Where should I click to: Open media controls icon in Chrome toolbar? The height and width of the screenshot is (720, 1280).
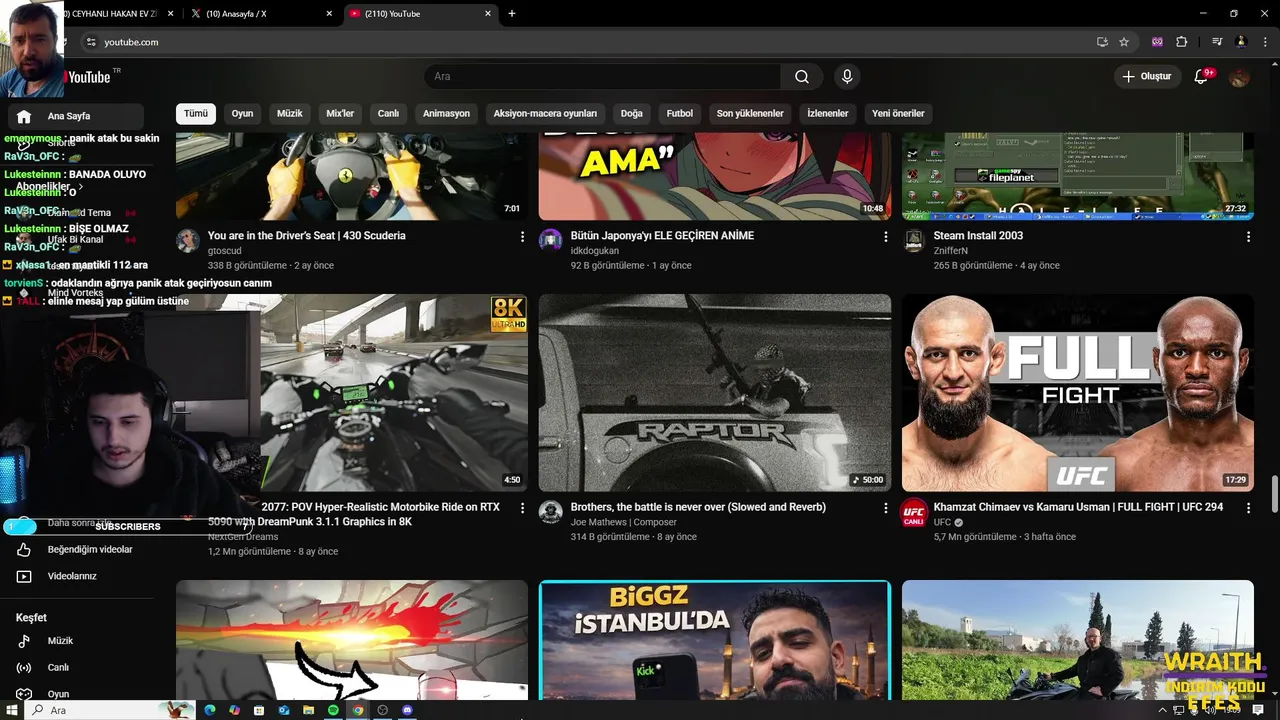coord(1217,42)
